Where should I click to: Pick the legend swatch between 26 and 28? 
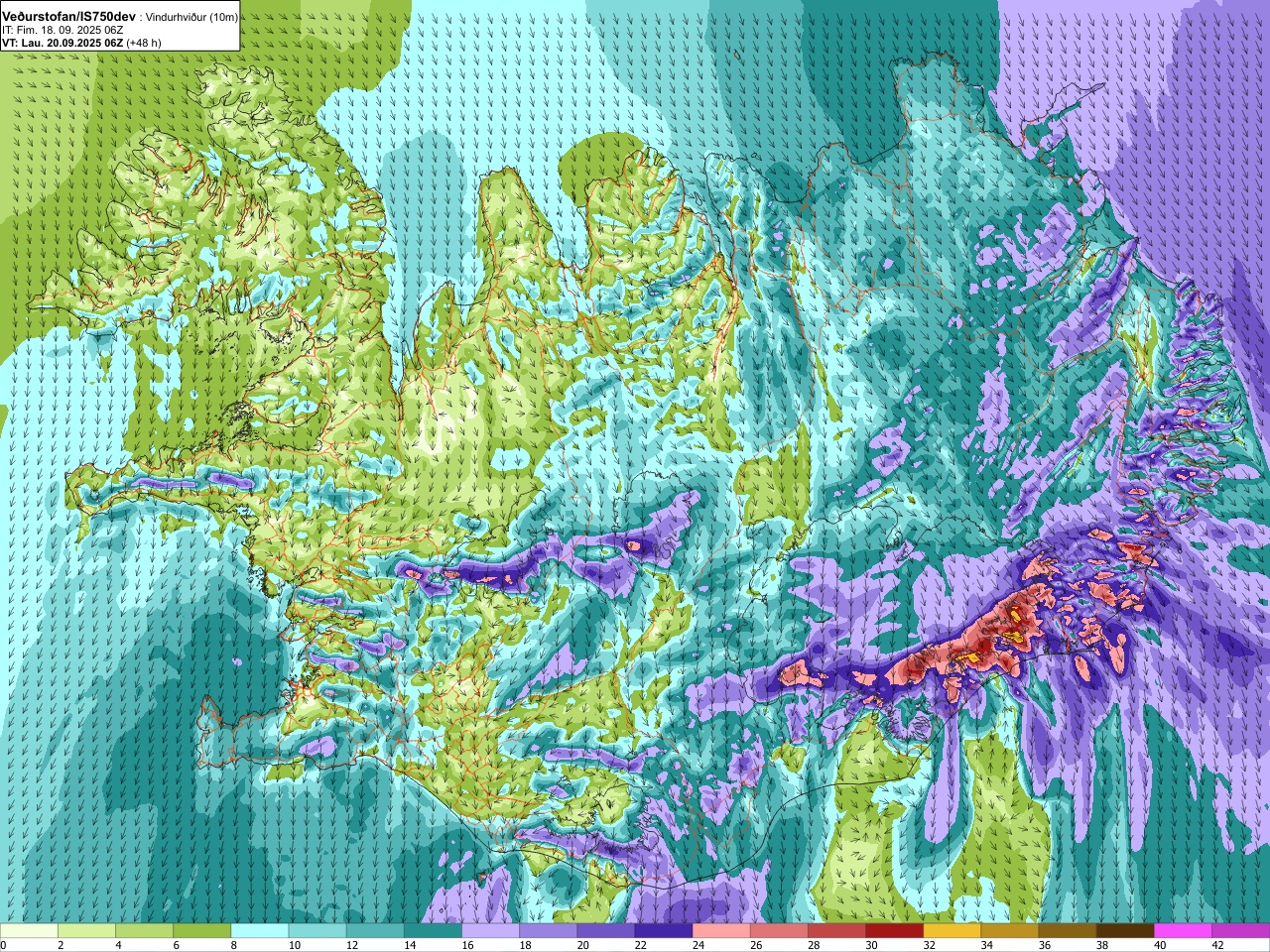779,931
